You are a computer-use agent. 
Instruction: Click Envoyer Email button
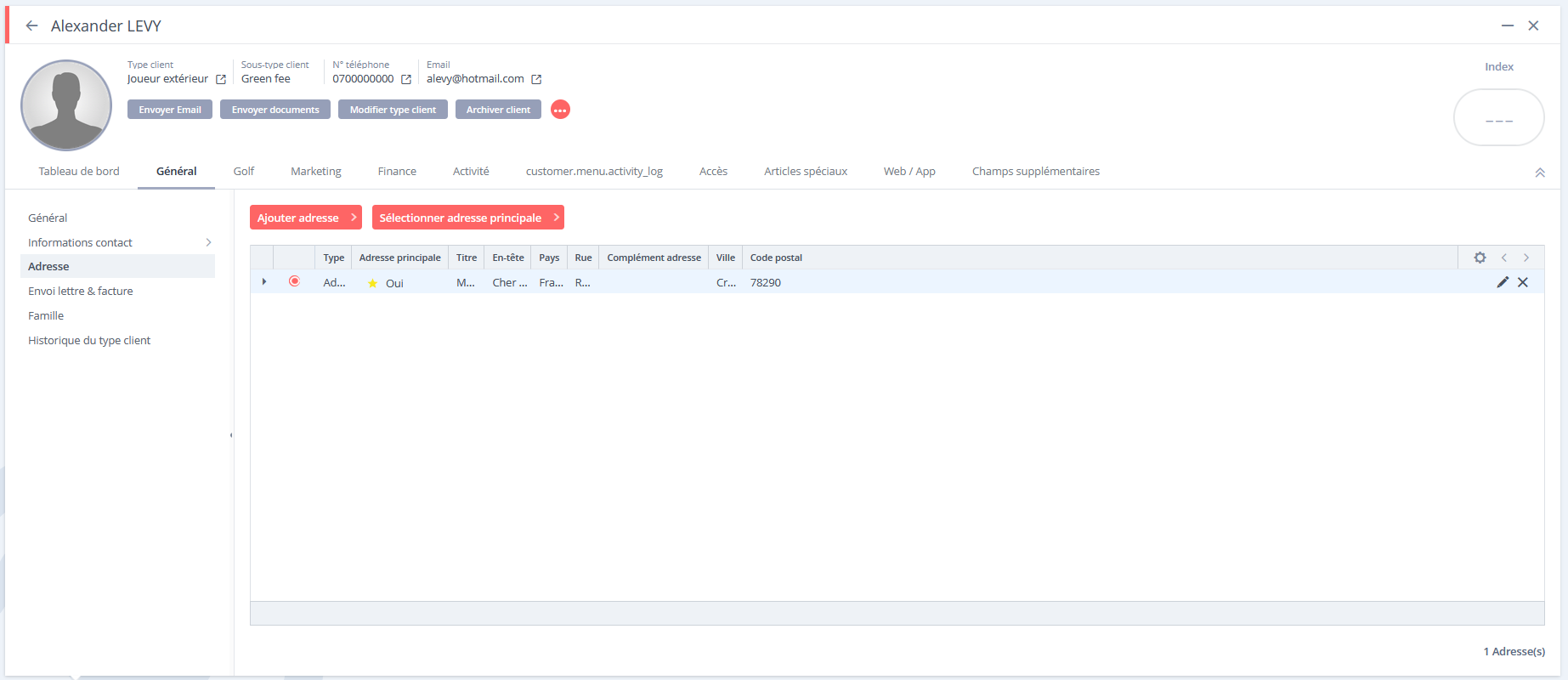[x=170, y=110]
